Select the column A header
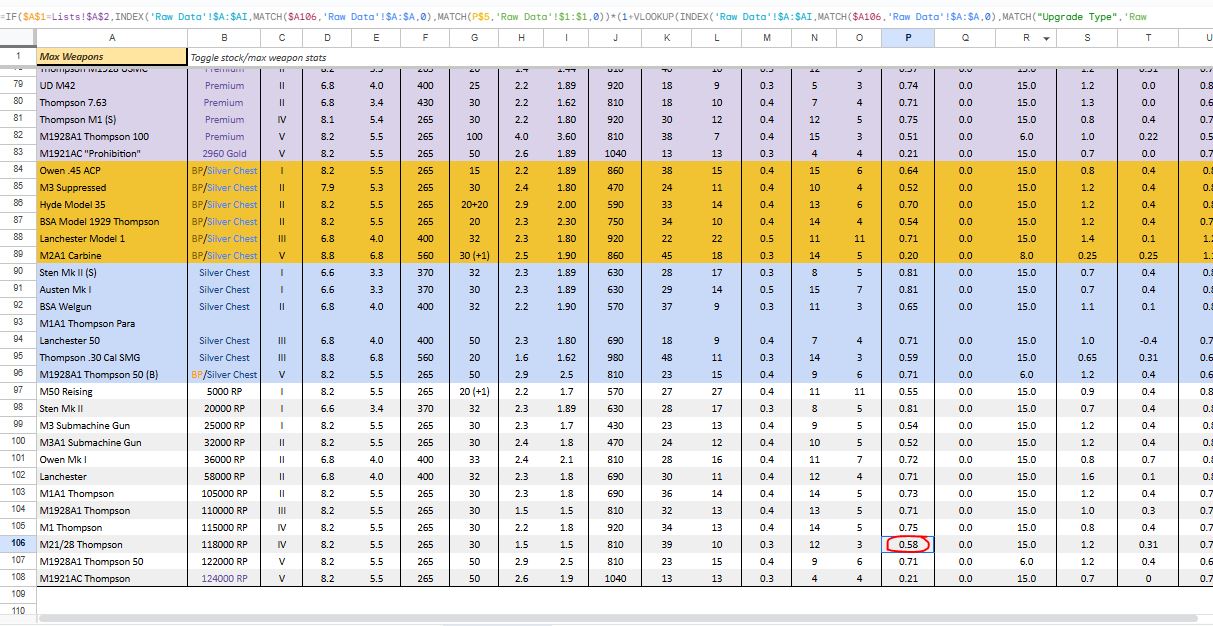The width and height of the screenshot is (1213, 626). 111,38
